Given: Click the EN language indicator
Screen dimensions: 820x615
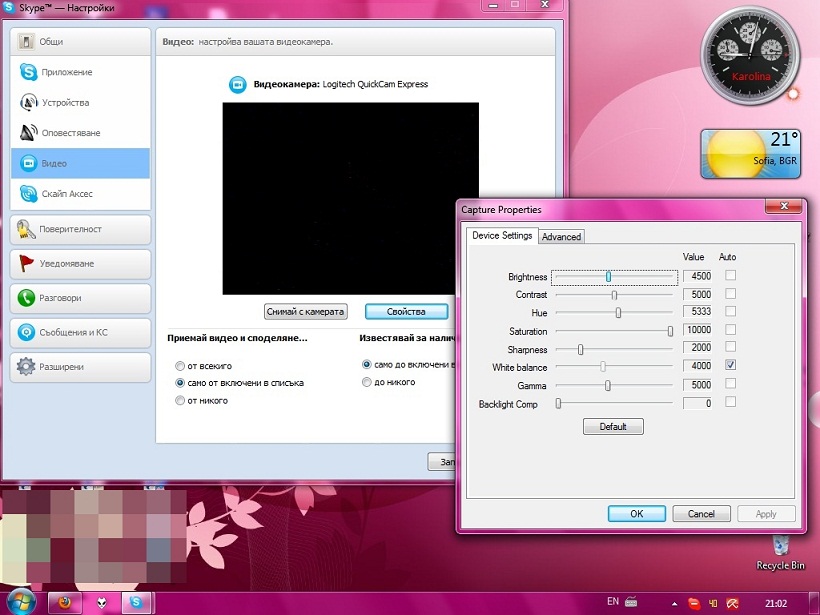Looking at the screenshot, I should 613,602.
